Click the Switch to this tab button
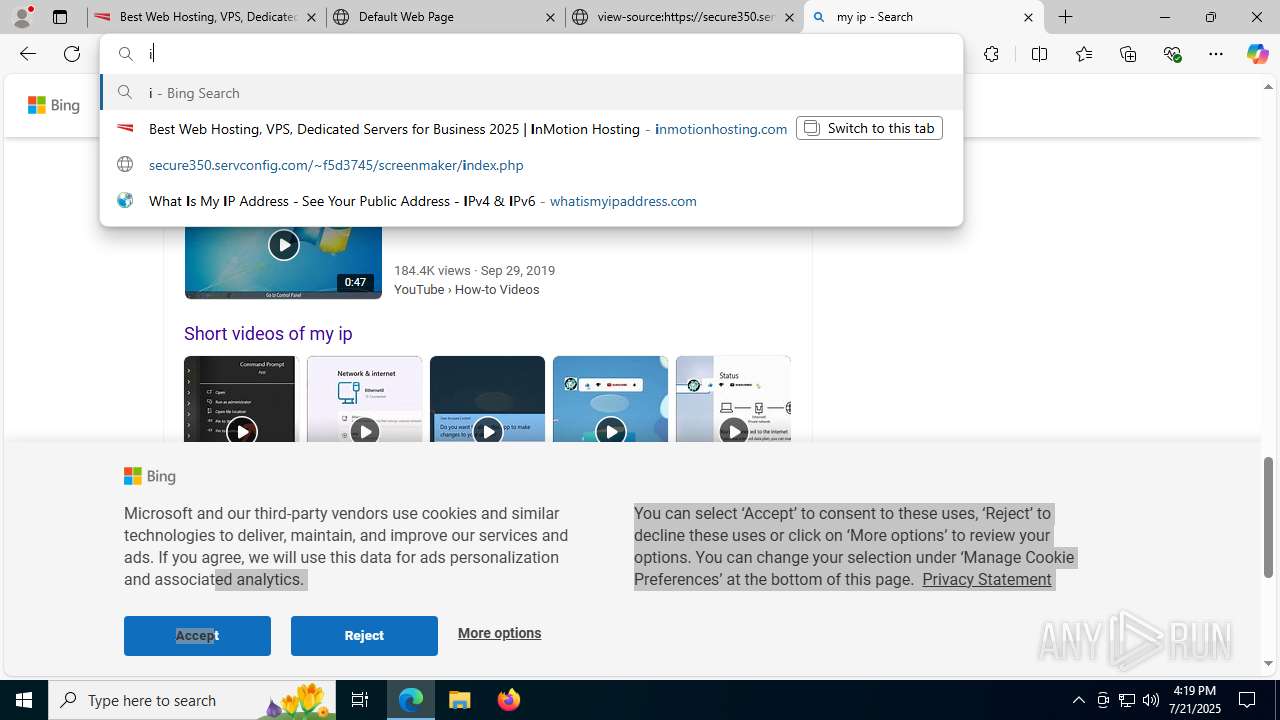 tap(869, 128)
